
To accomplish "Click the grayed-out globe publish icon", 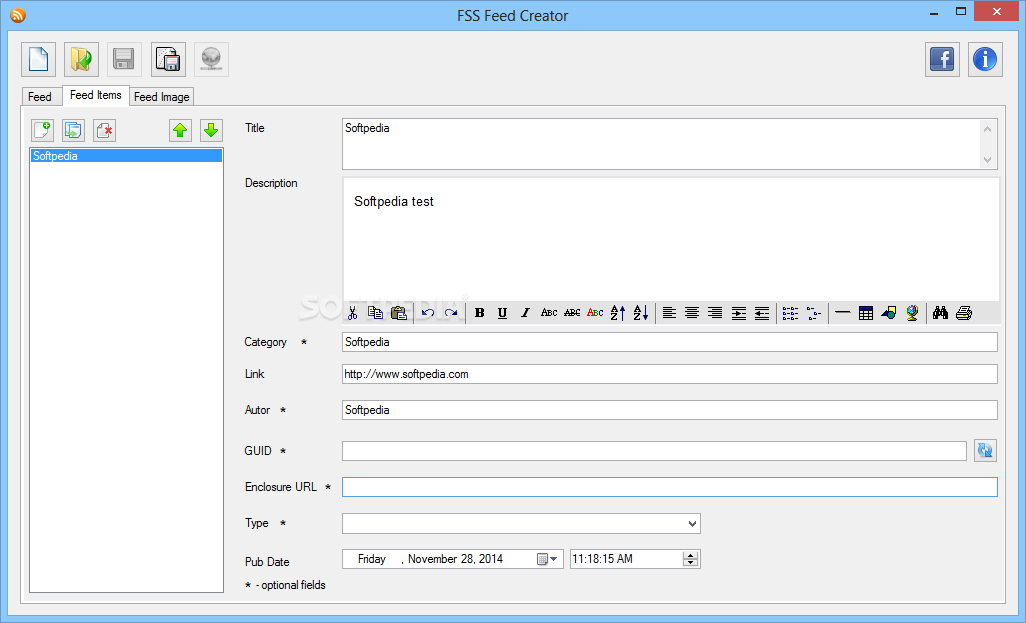I will click(x=211, y=60).
